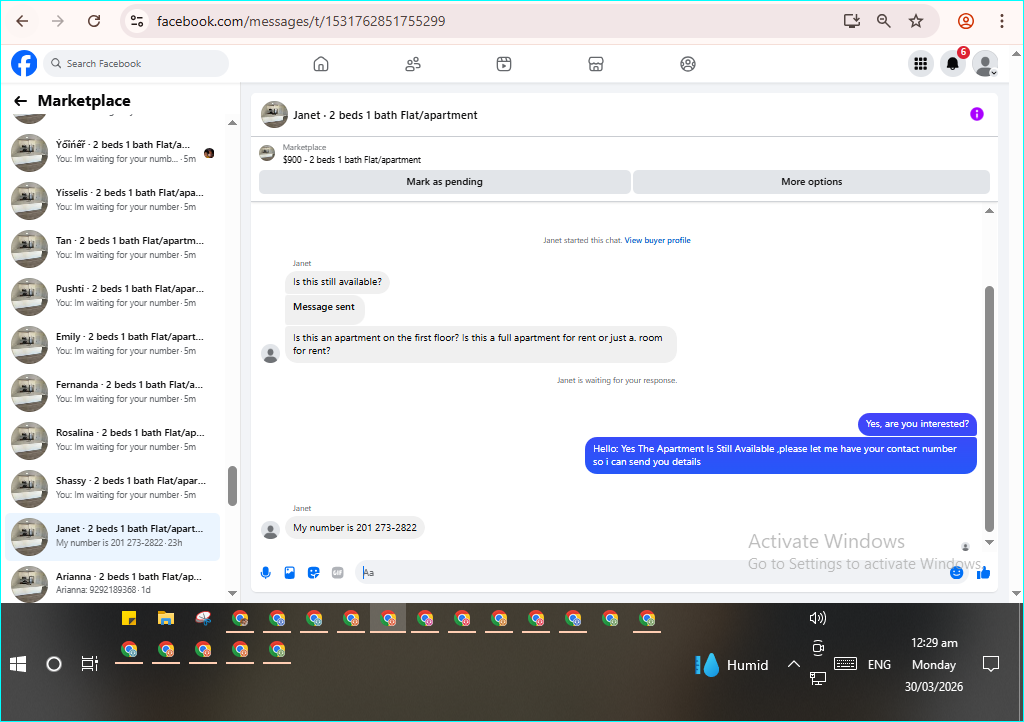Image resolution: width=1024 pixels, height=722 pixels.
Task: Click the conversation list scrollbar thumb
Action: 232,486
